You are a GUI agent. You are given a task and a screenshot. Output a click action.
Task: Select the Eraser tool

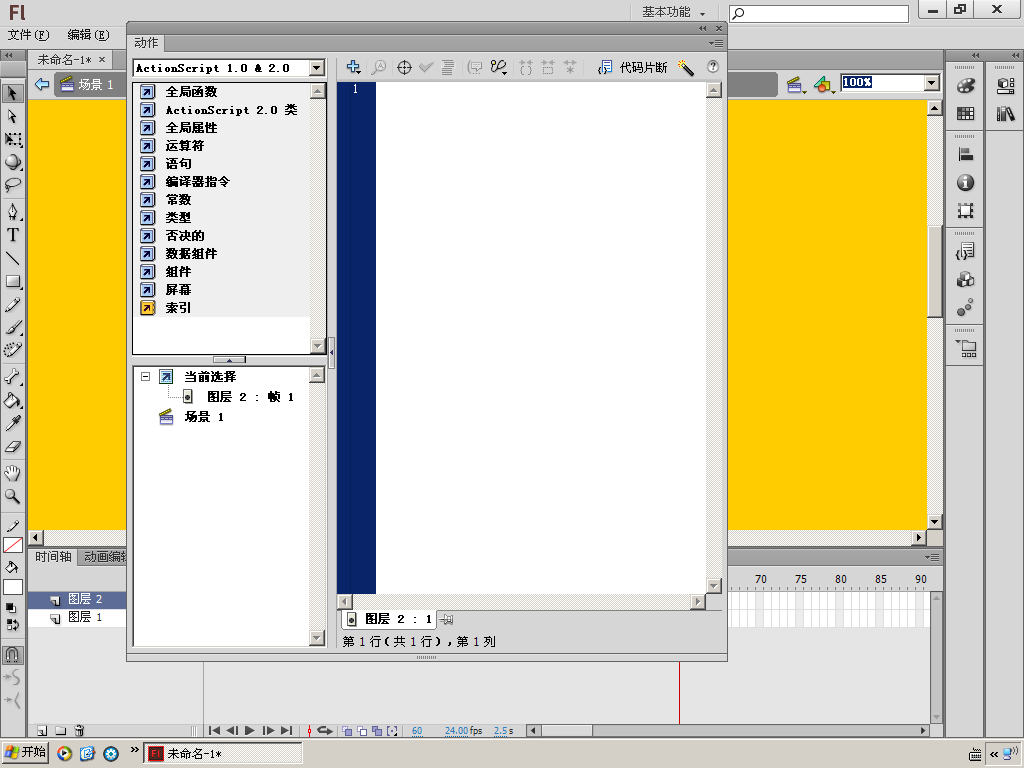point(12,447)
